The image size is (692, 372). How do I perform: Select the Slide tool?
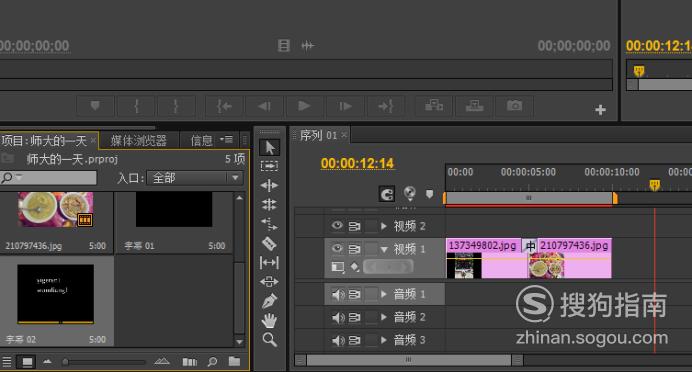[x=269, y=282]
